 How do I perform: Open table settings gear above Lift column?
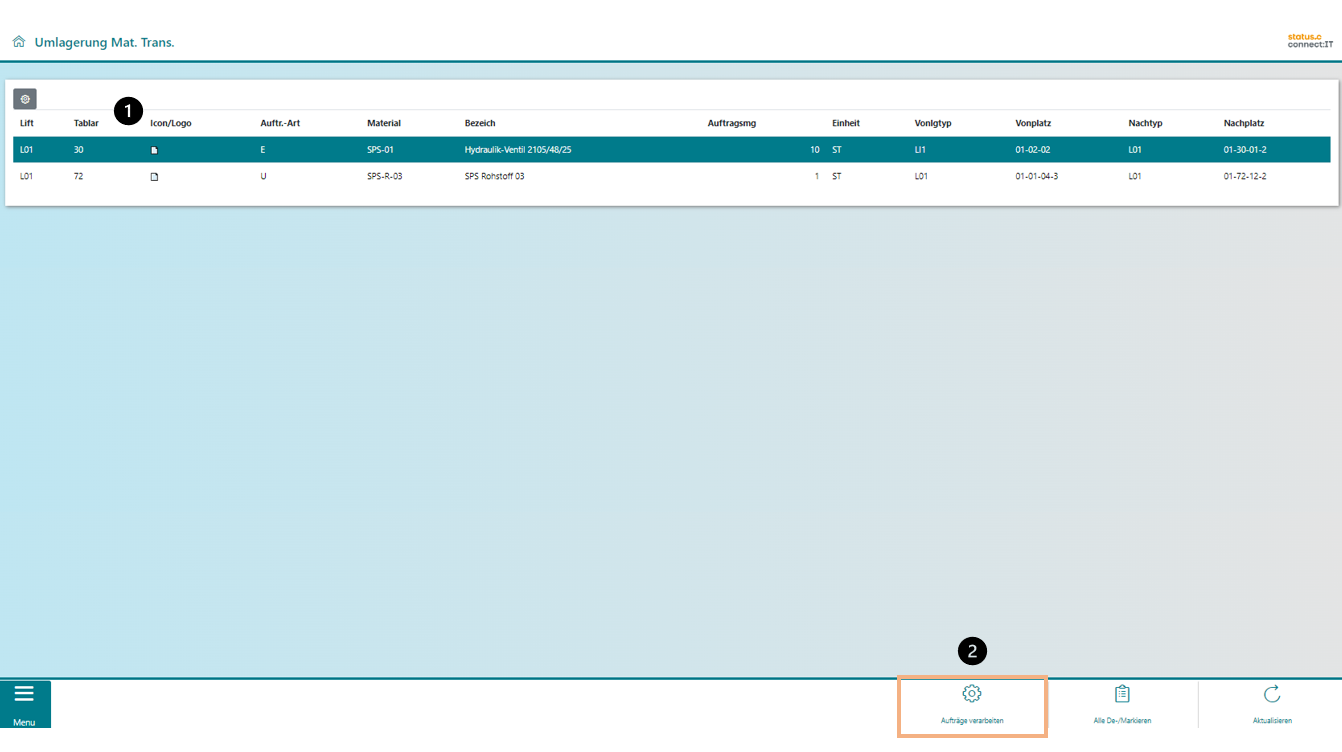point(25,99)
